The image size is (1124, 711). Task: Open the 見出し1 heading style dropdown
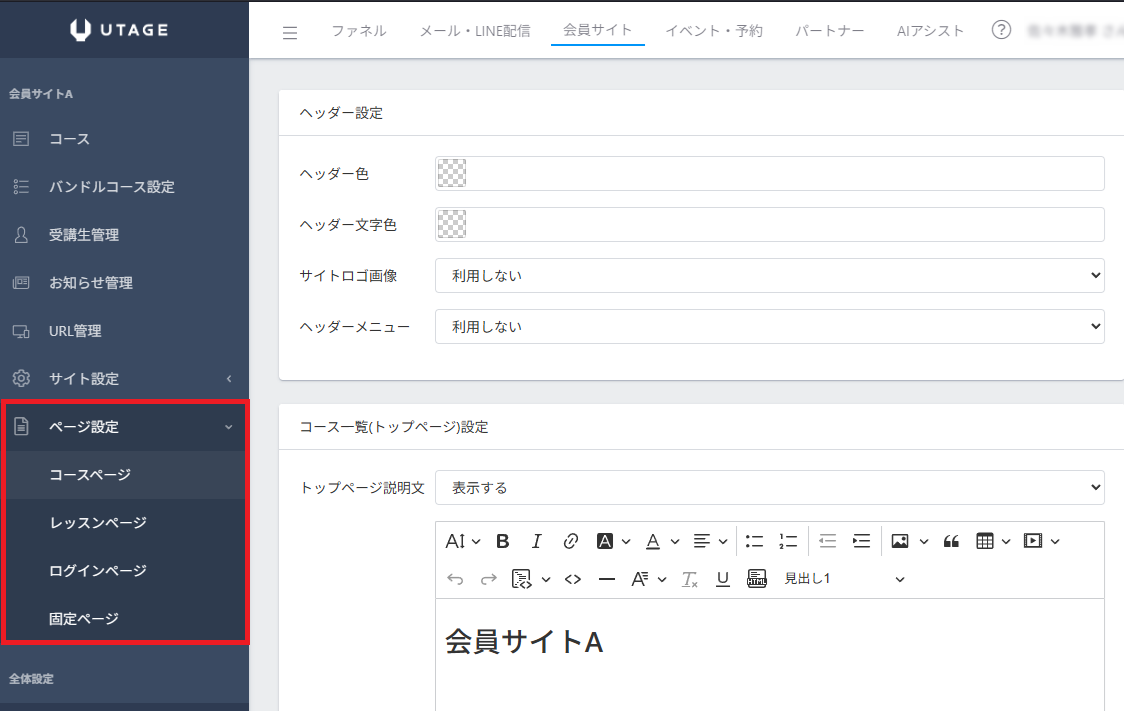[843, 579]
